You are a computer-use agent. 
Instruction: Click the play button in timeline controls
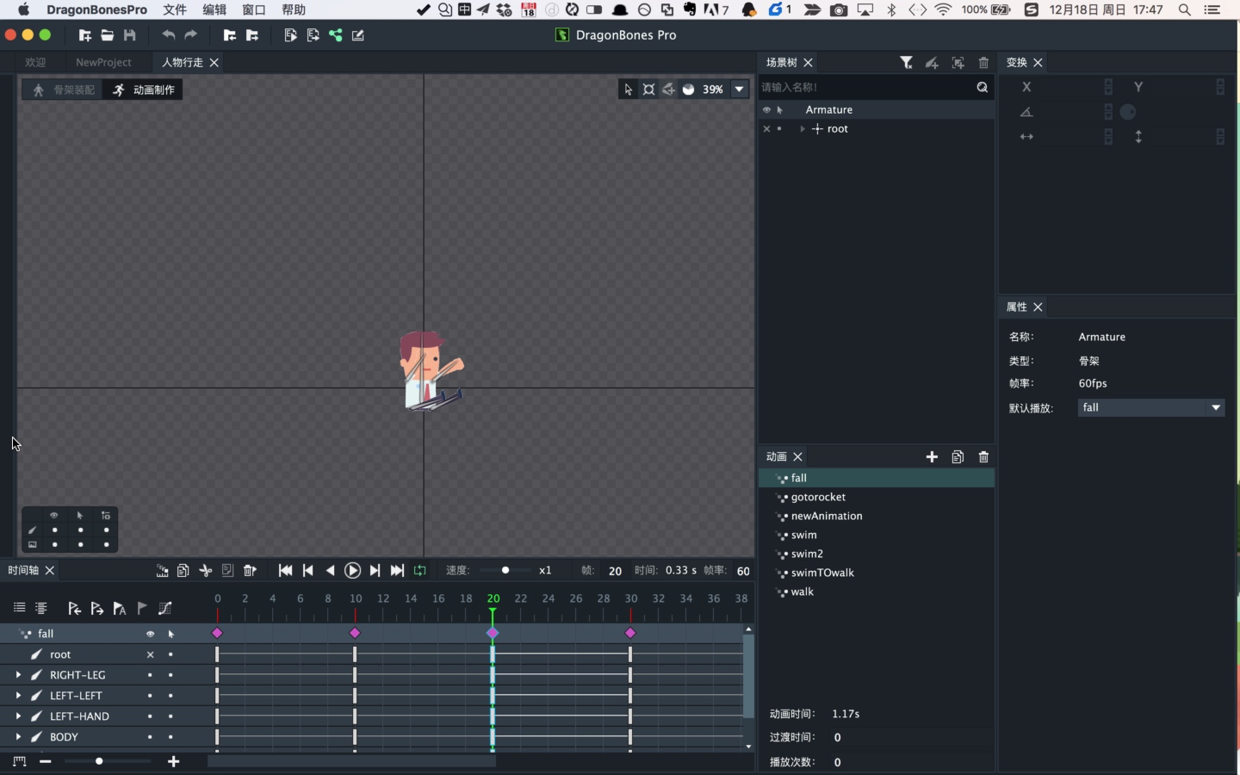click(352, 571)
